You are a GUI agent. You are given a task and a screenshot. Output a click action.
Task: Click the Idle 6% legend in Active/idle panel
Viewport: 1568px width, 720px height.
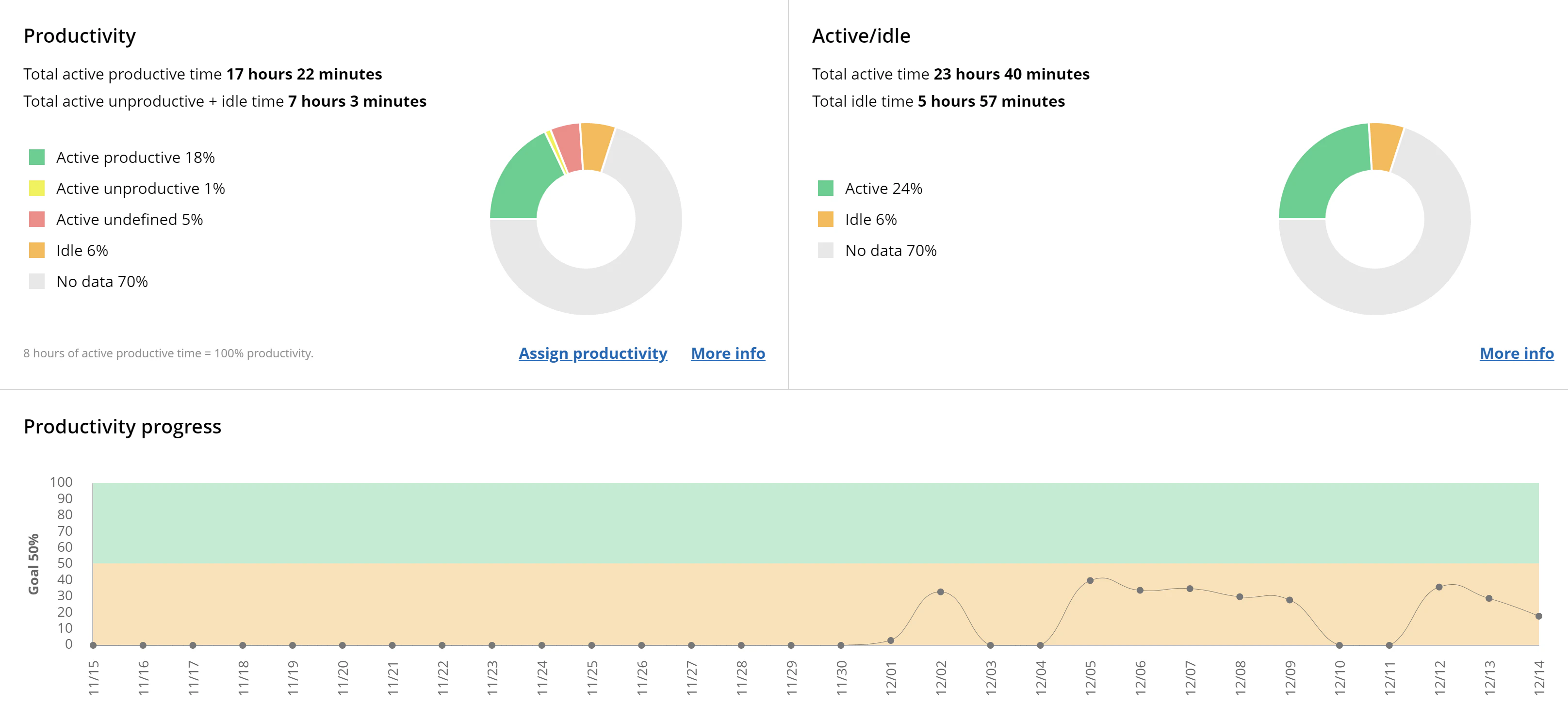[826, 219]
